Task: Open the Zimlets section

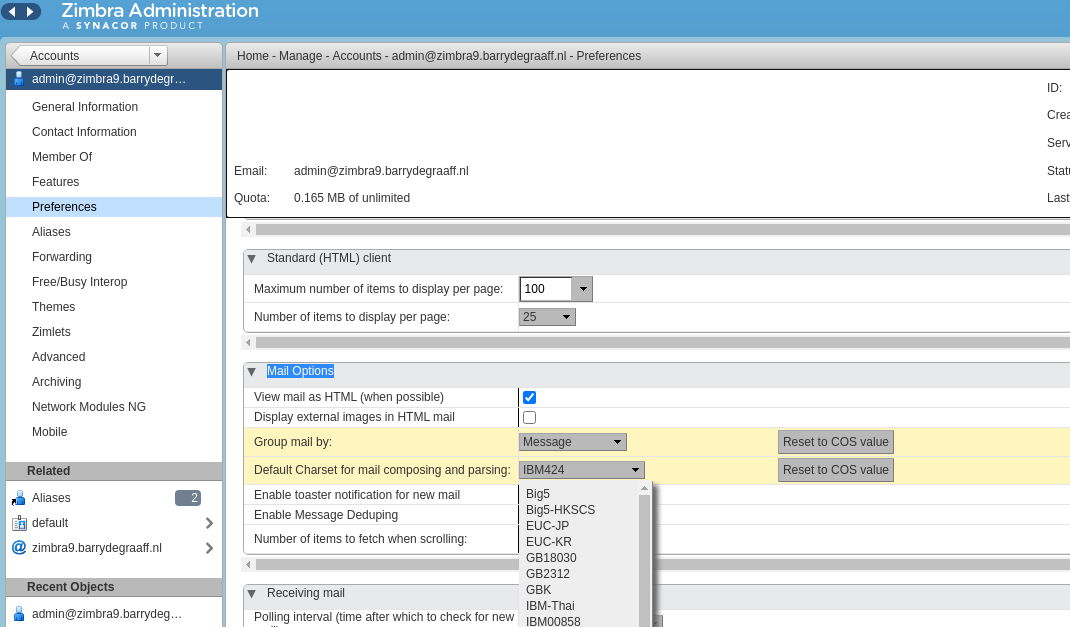Action: [51, 332]
